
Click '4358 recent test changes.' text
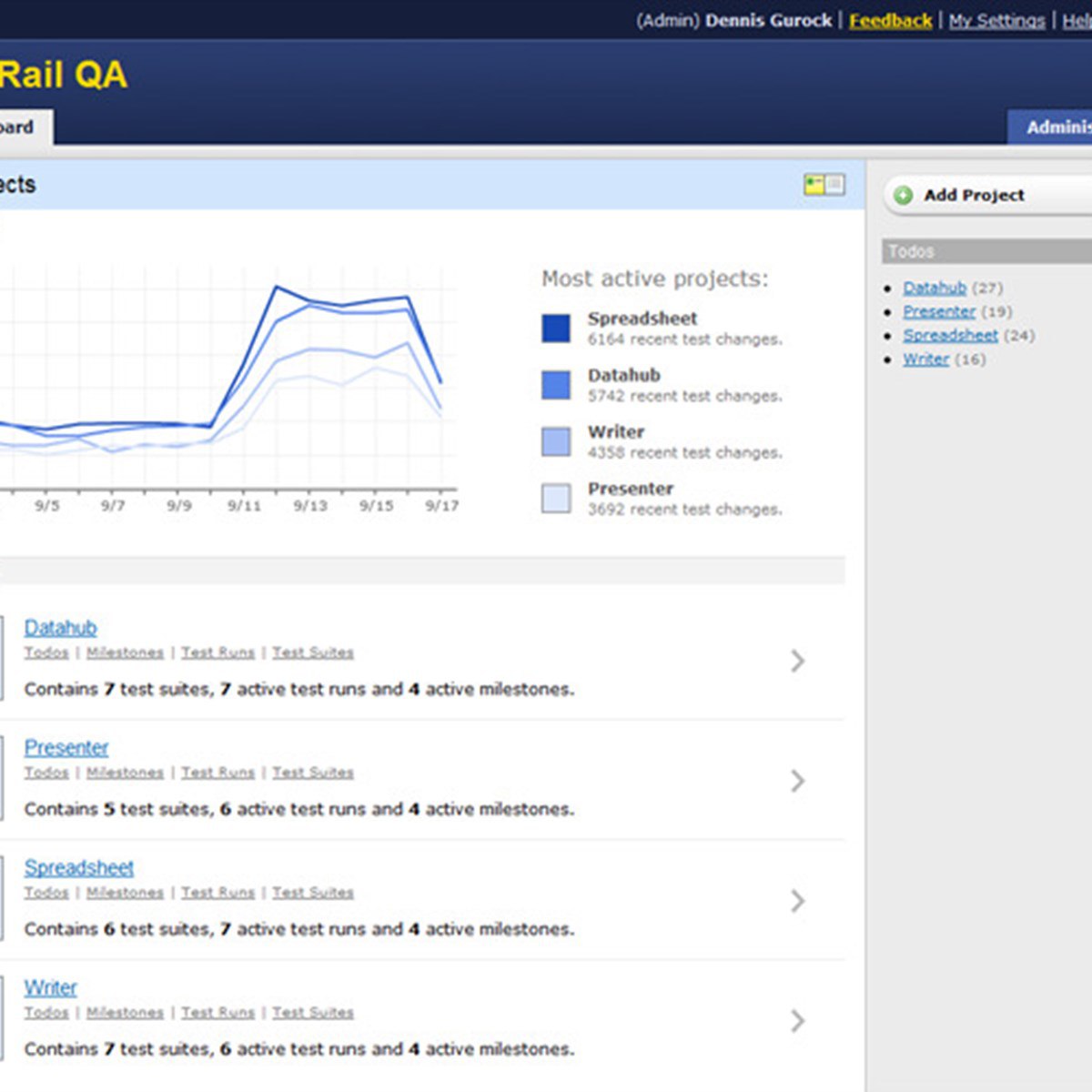684,453
